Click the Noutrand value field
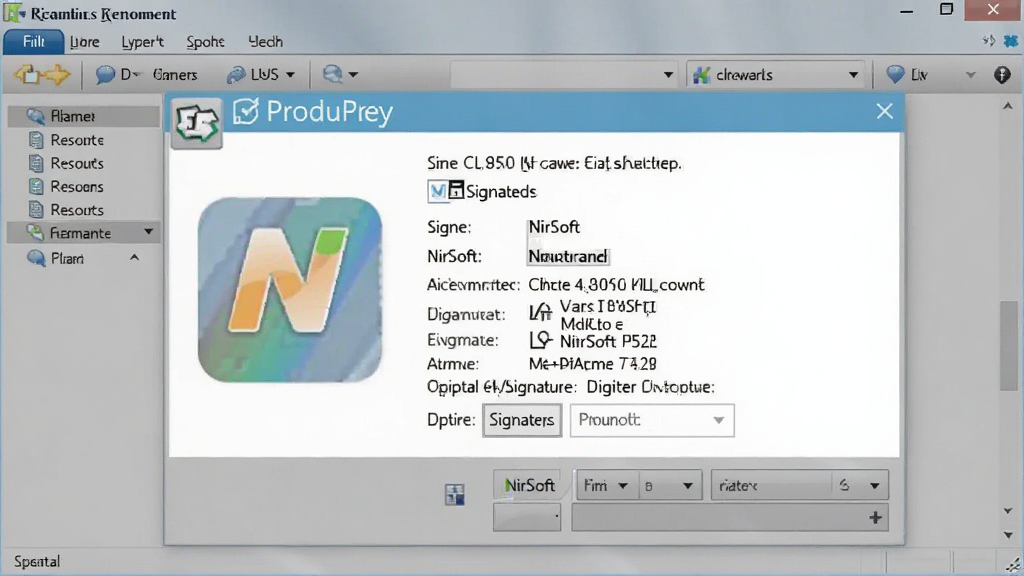This screenshot has height=576, width=1024. click(568, 257)
